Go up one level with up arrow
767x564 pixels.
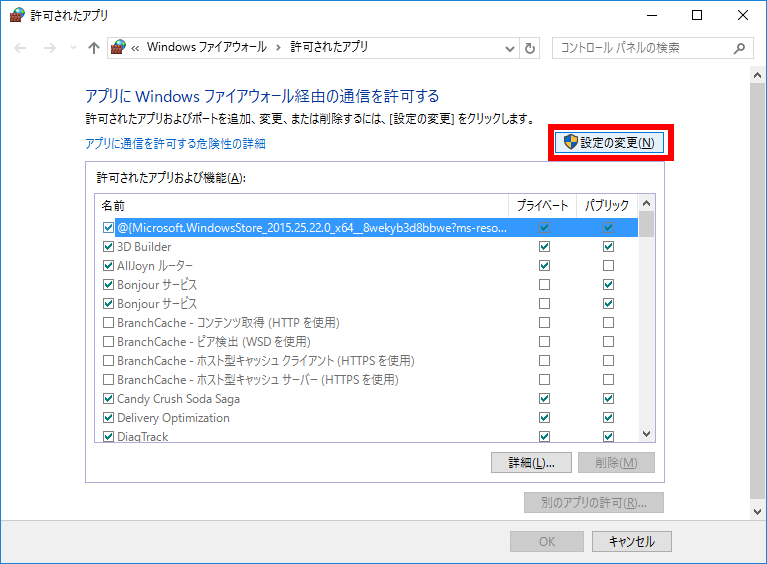tap(94, 48)
